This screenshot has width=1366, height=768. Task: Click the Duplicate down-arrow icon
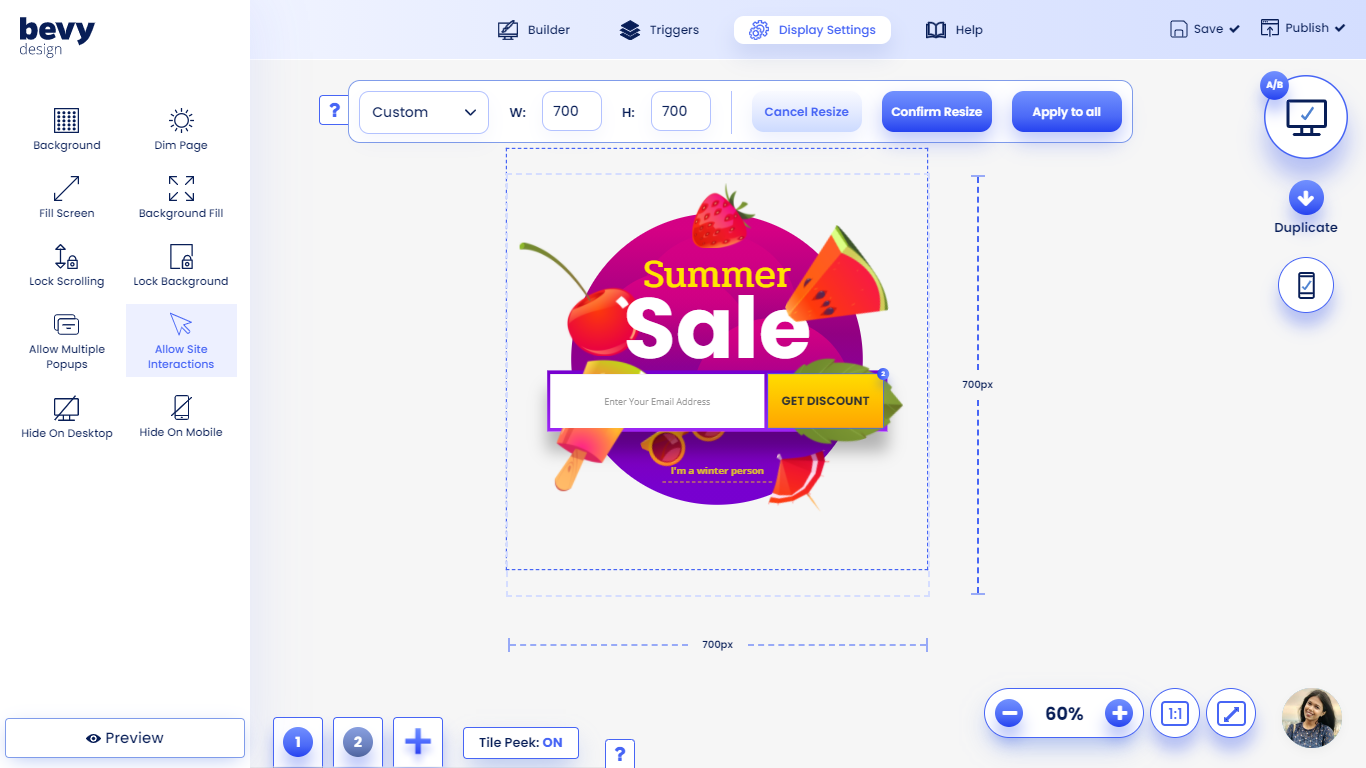tap(1306, 198)
